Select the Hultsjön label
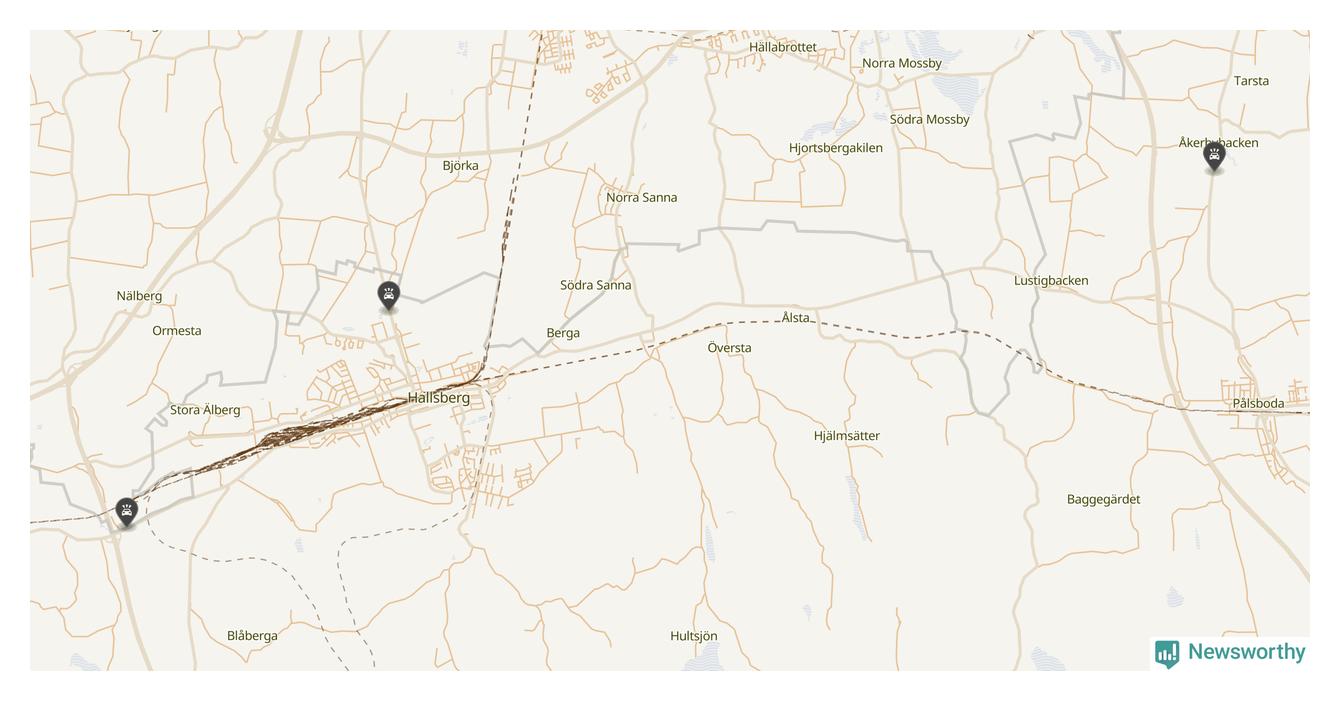 pyautogui.click(x=694, y=636)
